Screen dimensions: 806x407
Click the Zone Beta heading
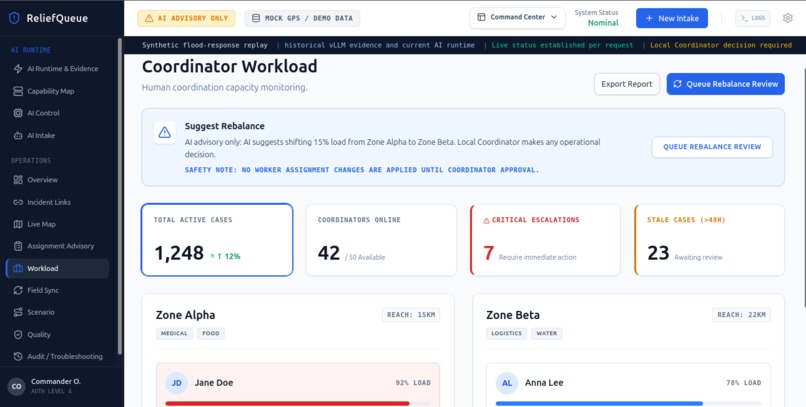coord(513,315)
